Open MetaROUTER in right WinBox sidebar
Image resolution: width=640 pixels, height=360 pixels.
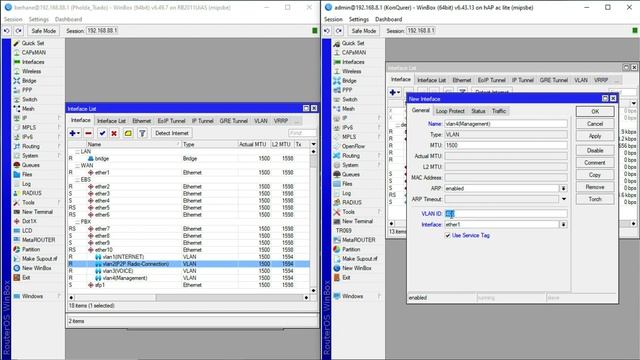[359, 240]
